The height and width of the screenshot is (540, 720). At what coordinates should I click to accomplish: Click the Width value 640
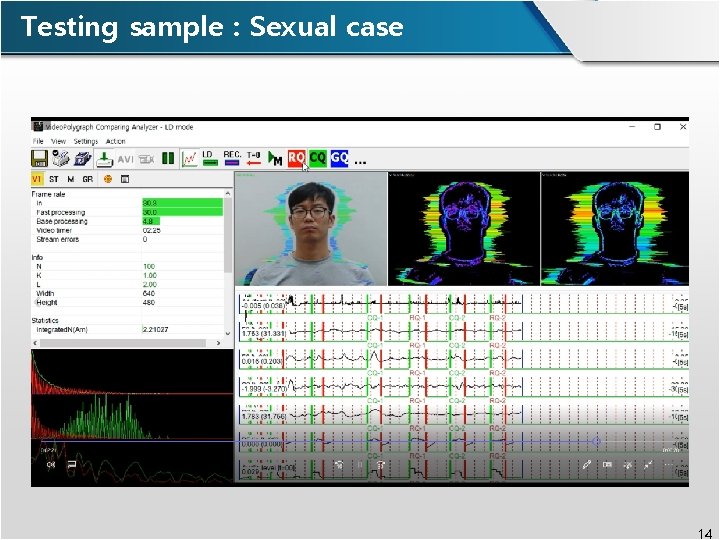tap(149, 293)
